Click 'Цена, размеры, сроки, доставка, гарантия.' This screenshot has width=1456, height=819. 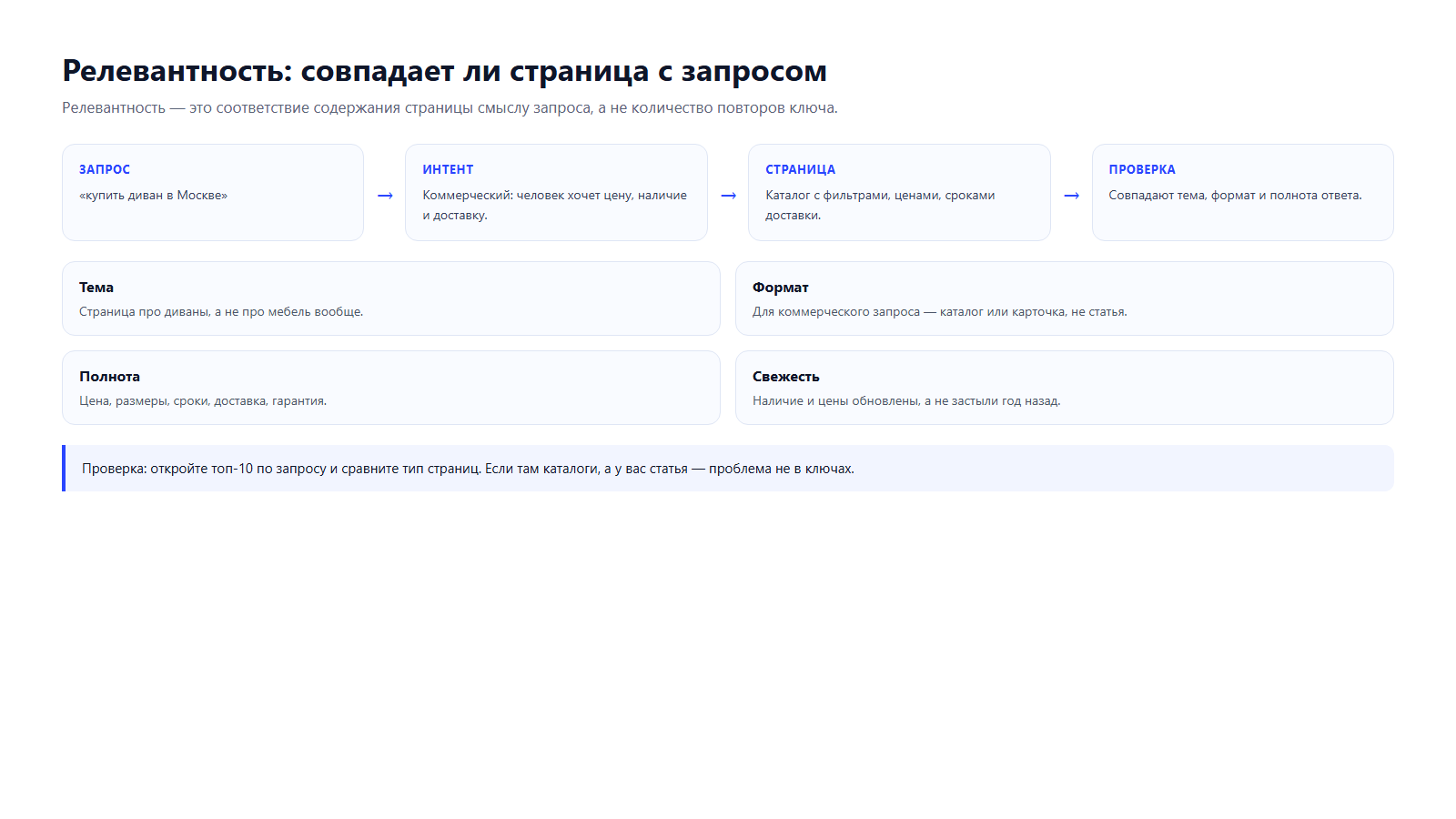(203, 401)
